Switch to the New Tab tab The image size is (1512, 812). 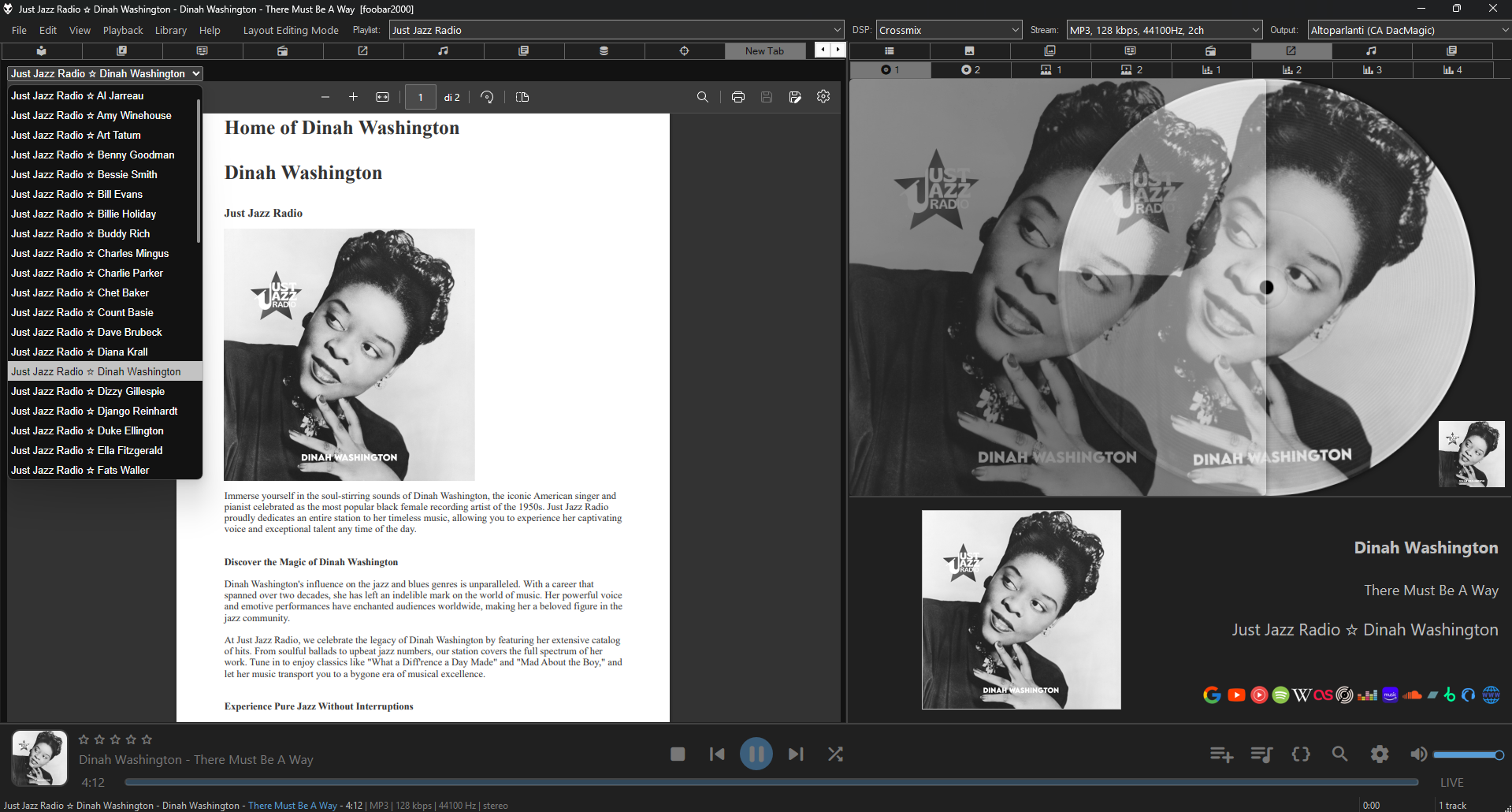pos(764,50)
